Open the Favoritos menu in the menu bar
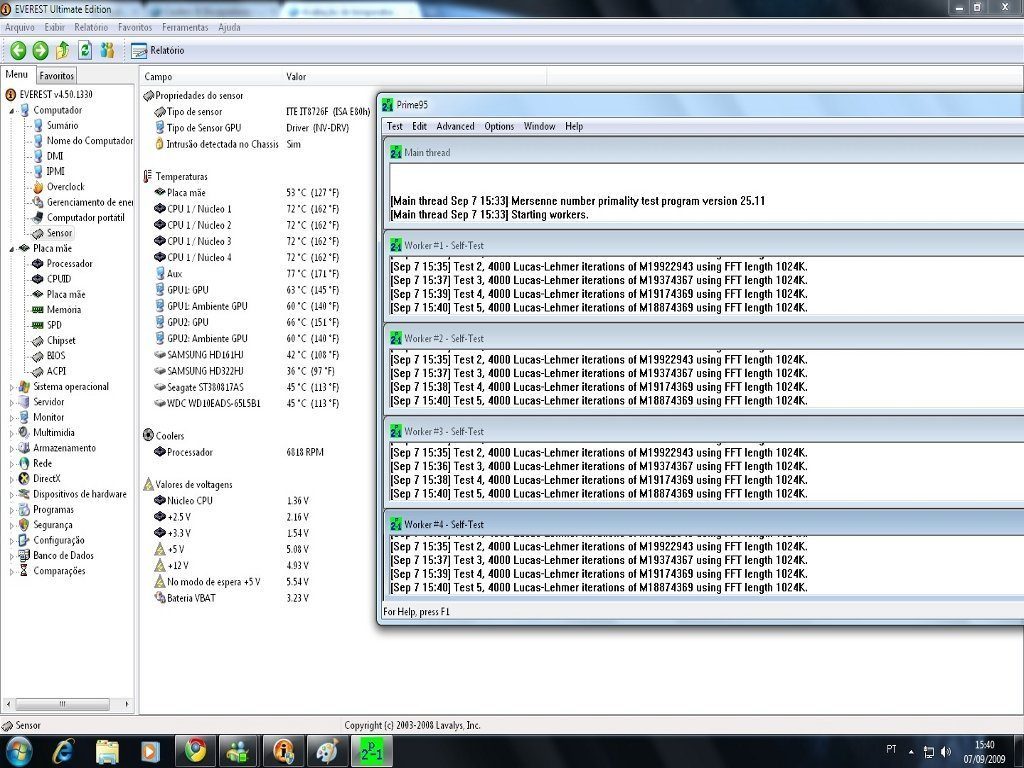This screenshot has height=768, width=1024. point(135,27)
